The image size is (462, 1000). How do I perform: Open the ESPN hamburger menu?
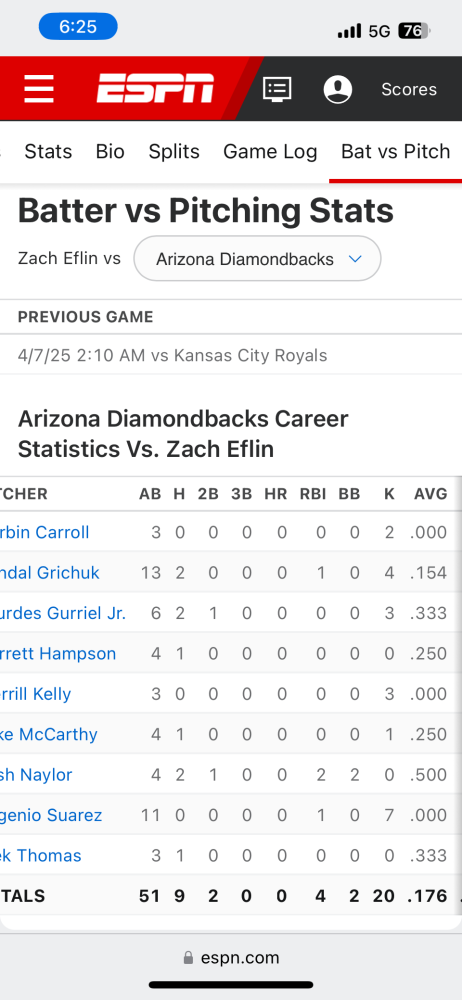pyautogui.click(x=39, y=89)
